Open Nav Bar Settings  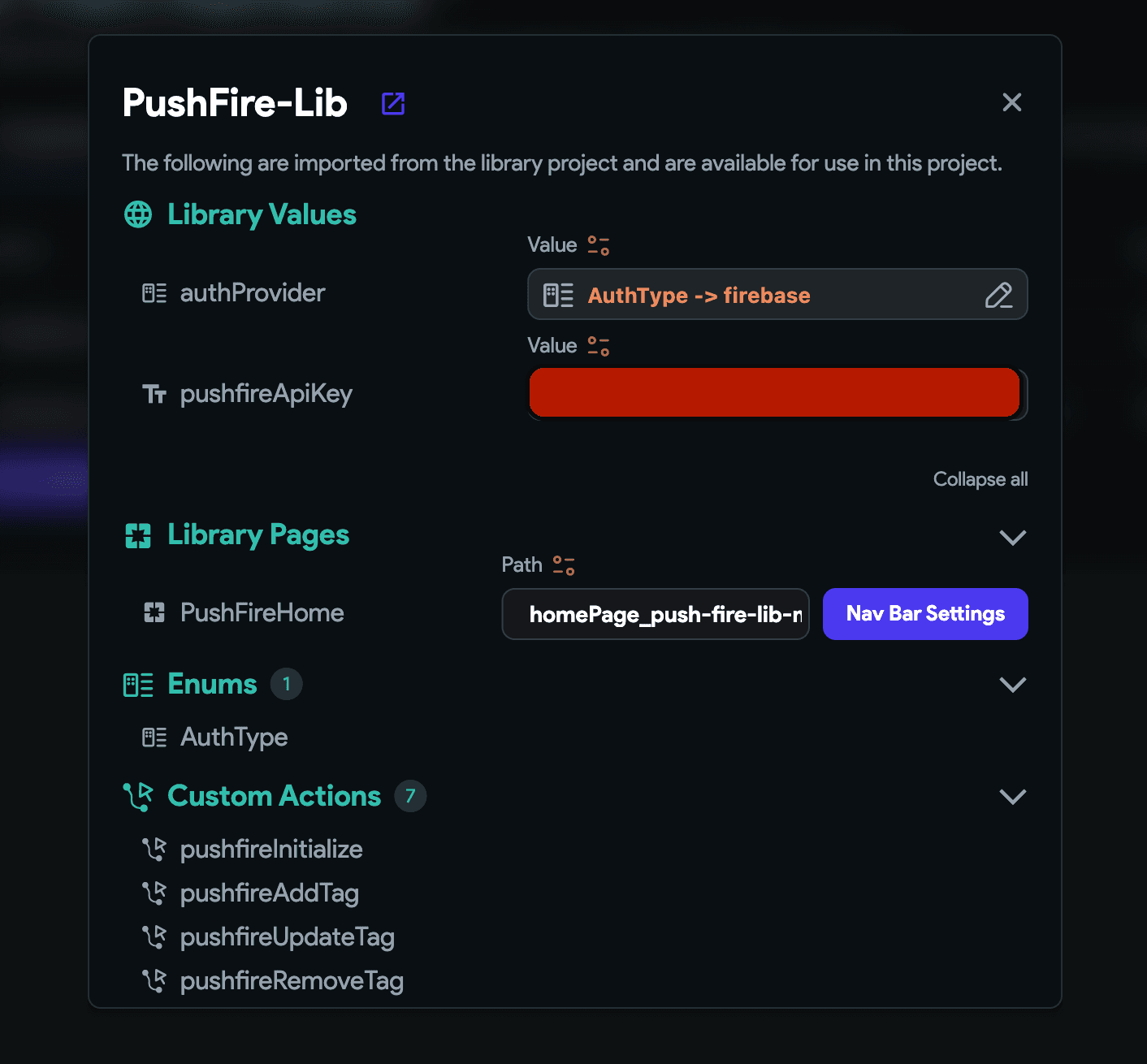pyautogui.click(x=925, y=614)
